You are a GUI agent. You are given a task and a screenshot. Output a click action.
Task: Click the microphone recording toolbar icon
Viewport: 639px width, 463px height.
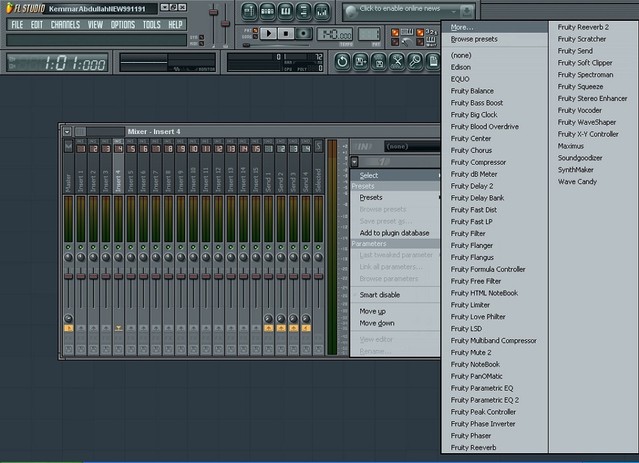tap(415, 62)
